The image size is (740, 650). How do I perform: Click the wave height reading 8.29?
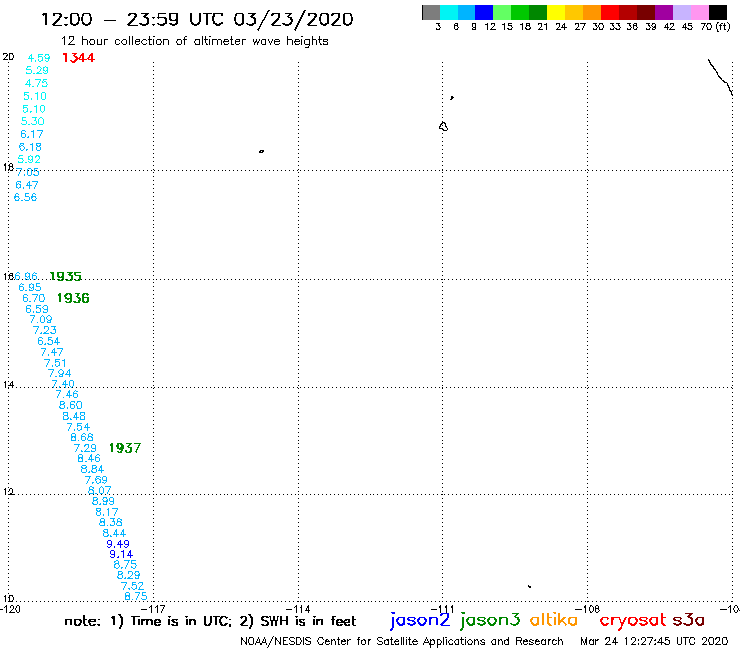pos(128,575)
